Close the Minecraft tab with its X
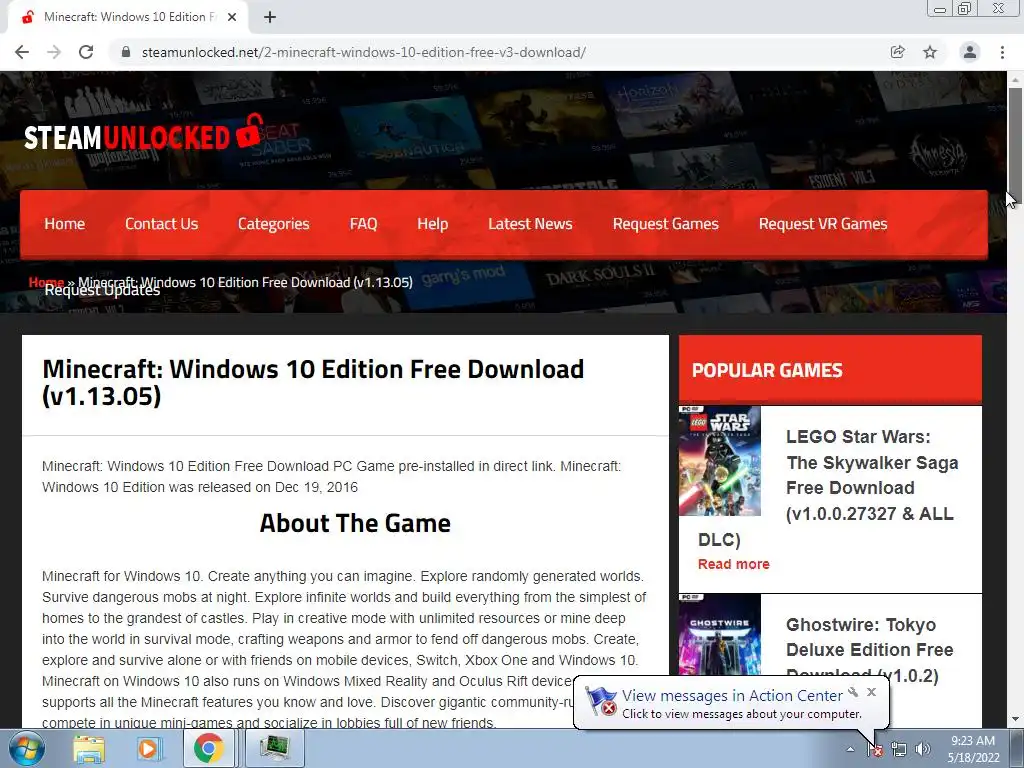 click(232, 17)
